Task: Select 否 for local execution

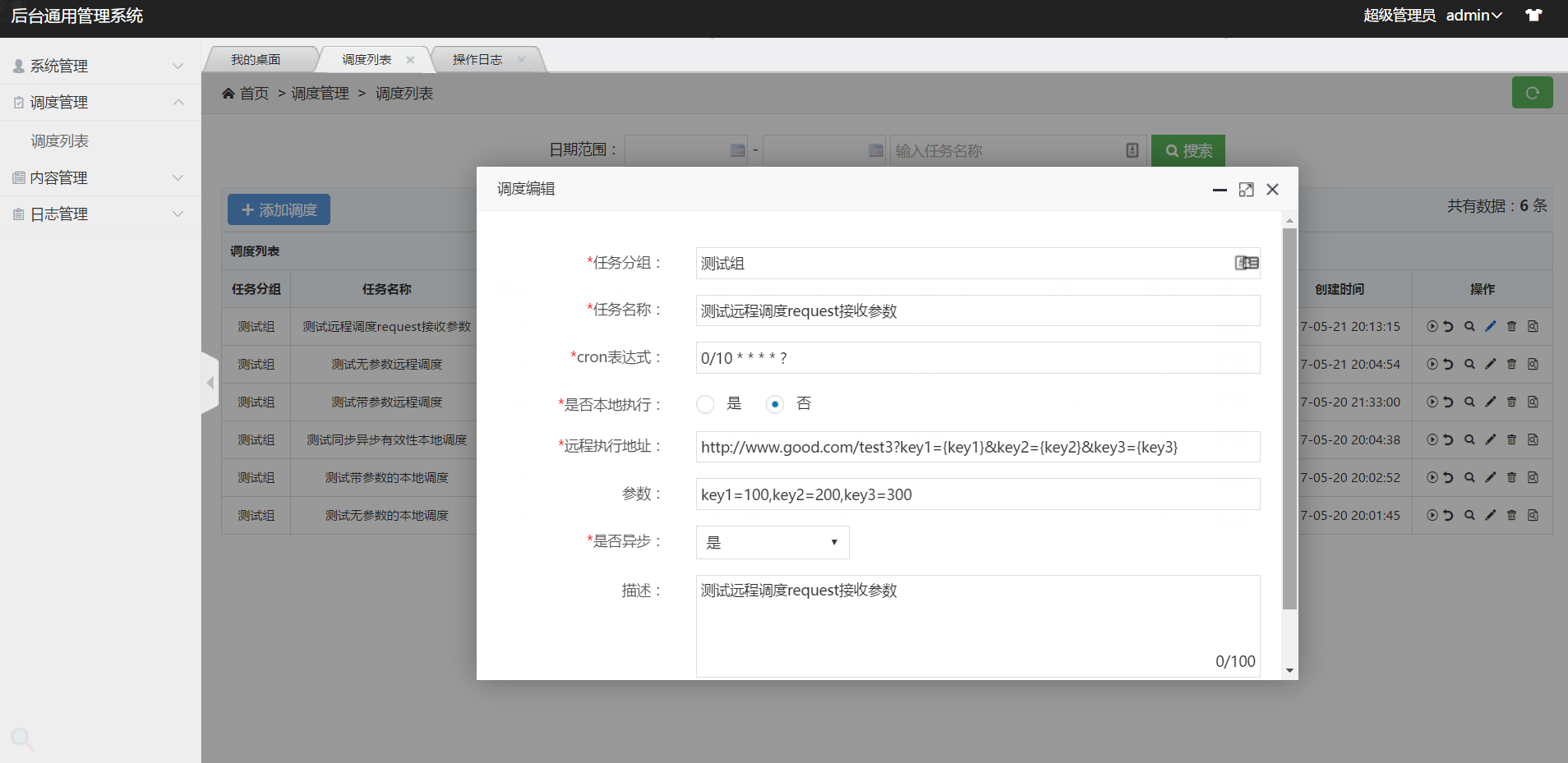Action: pos(774,404)
